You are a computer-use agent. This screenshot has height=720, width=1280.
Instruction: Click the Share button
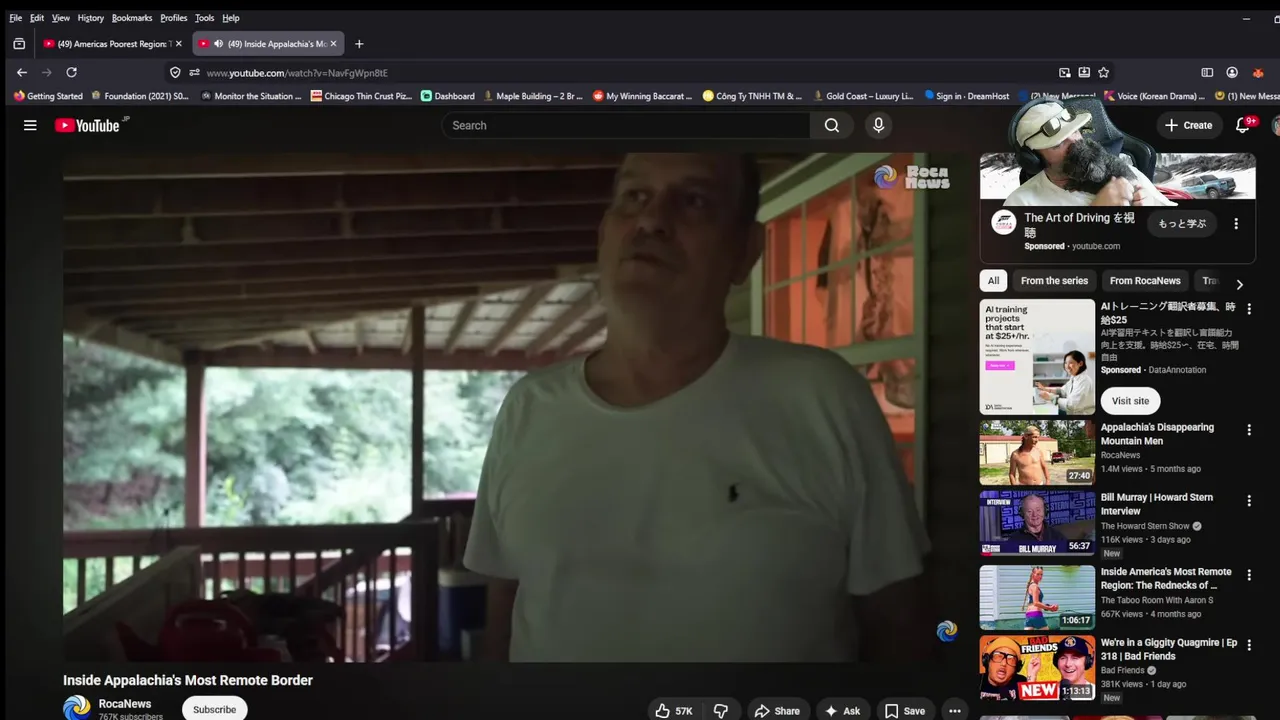(777, 711)
